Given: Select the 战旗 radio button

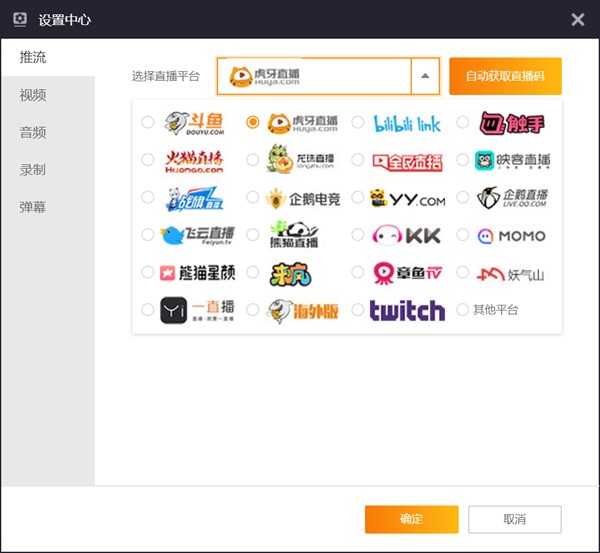Looking at the screenshot, I should click(148, 197).
